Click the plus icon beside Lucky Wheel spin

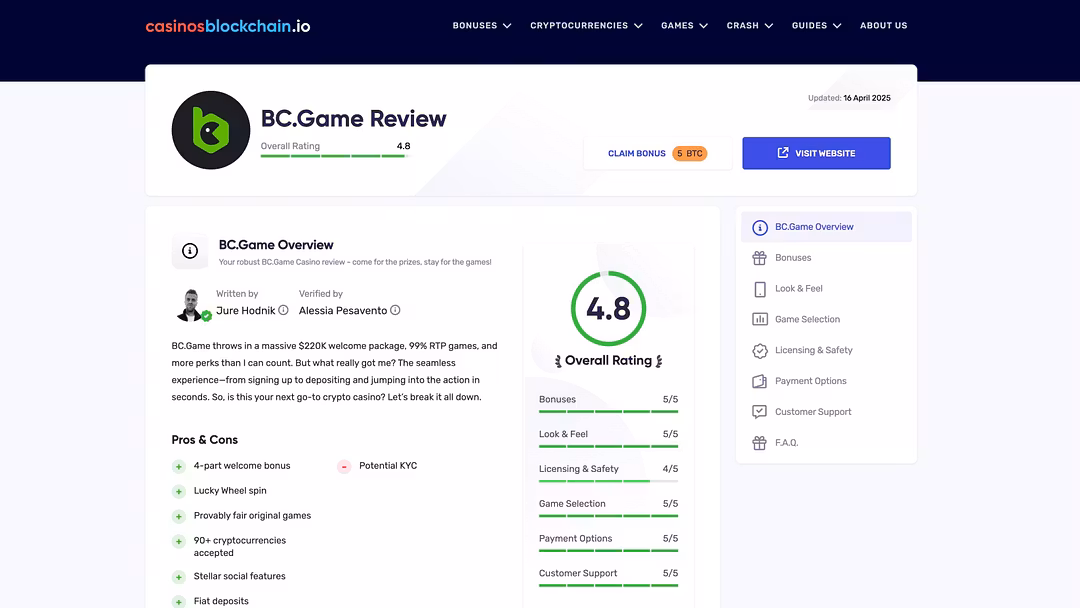[x=179, y=492]
